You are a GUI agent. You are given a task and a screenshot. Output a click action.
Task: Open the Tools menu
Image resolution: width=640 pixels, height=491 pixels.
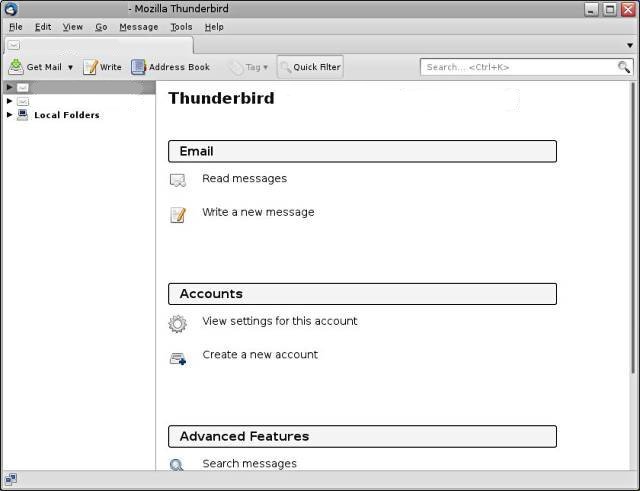tap(181, 27)
